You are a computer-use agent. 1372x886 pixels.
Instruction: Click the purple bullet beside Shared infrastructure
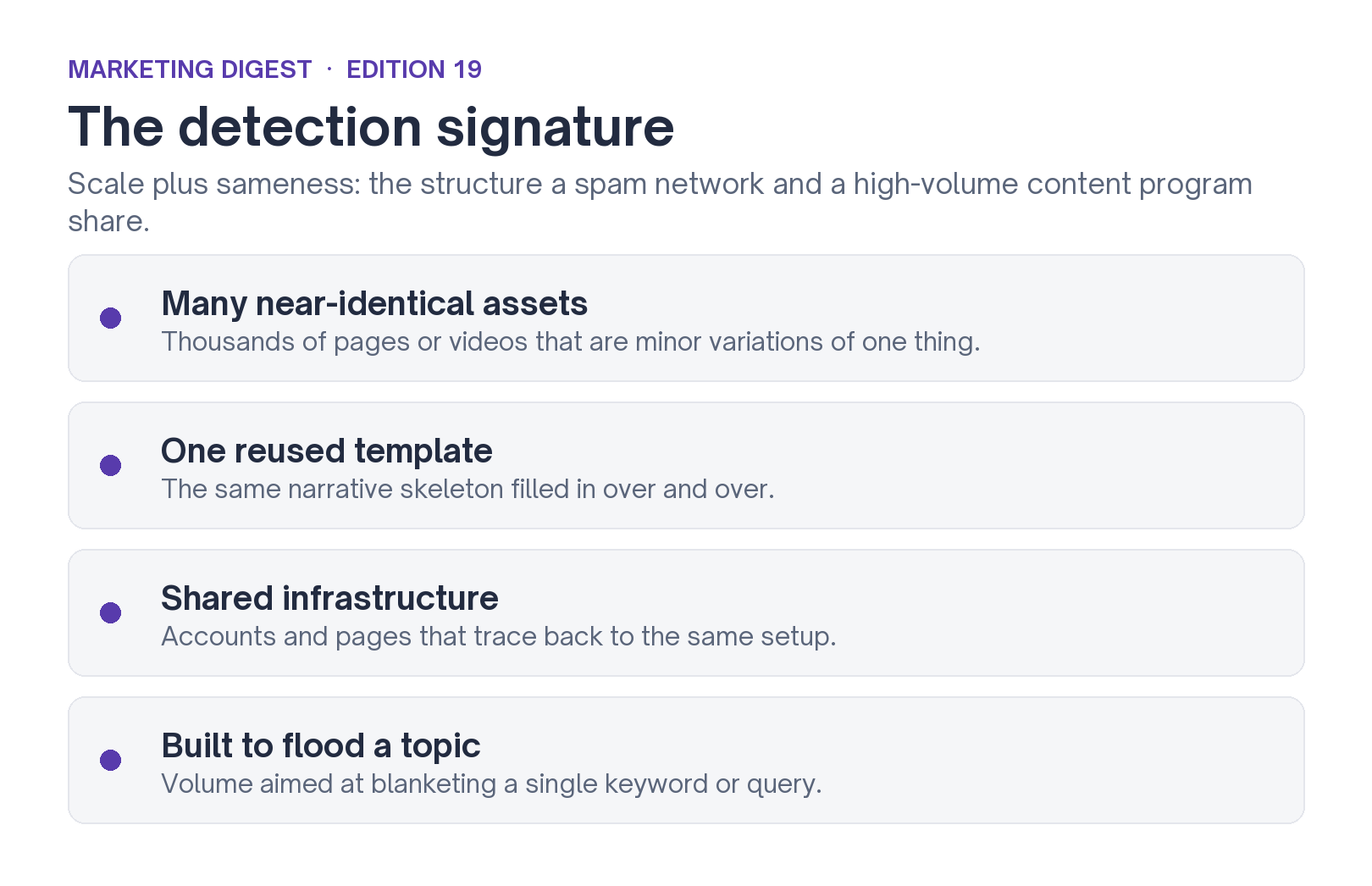[x=110, y=612]
